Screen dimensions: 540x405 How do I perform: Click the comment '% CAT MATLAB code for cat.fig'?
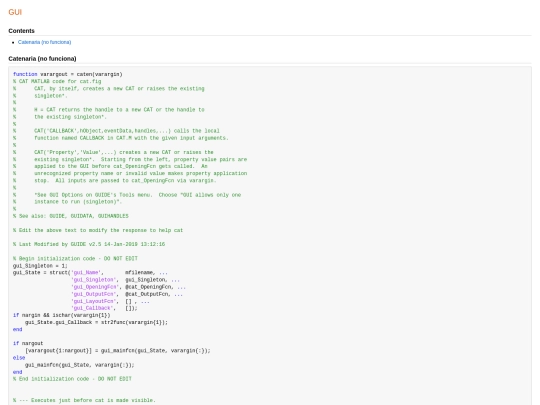(x=57, y=82)
